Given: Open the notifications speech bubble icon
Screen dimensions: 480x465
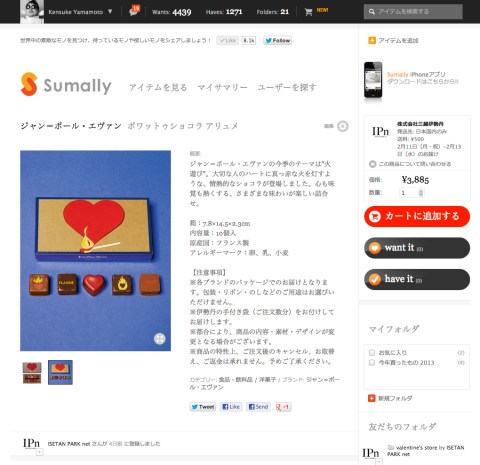Looking at the screenshot, I should (134, 11).
